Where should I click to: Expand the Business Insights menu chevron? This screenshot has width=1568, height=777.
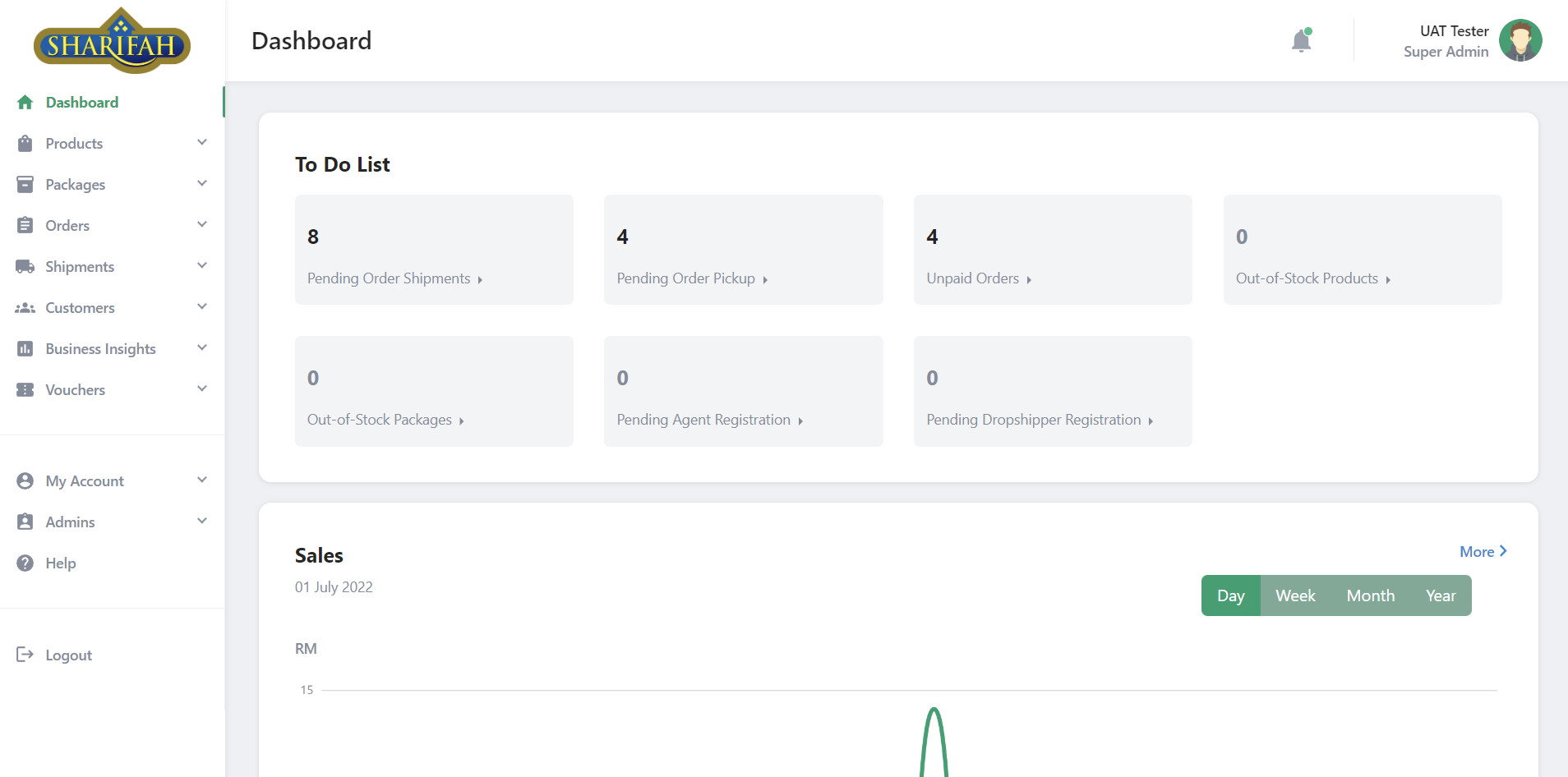pyautogui.click(x=202, y=348)
